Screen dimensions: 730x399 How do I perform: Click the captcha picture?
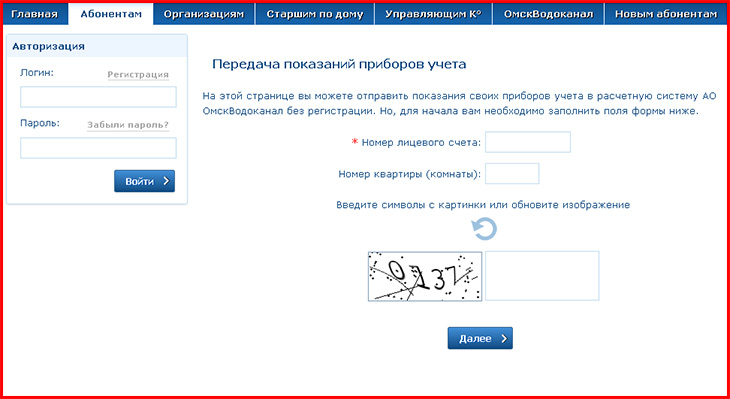click(x=425, y=277)
